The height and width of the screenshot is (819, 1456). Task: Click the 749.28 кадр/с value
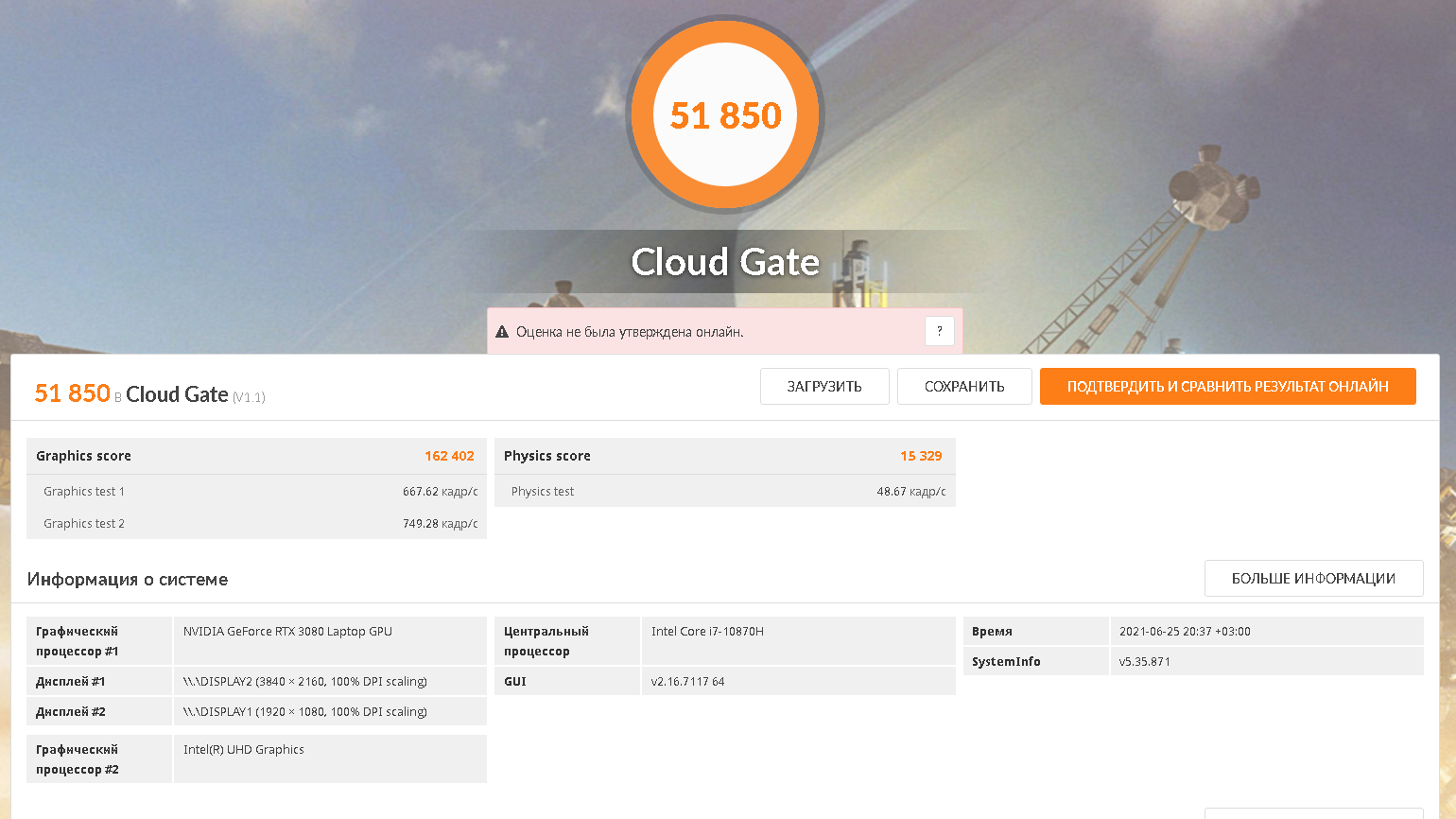coord(441,523)
